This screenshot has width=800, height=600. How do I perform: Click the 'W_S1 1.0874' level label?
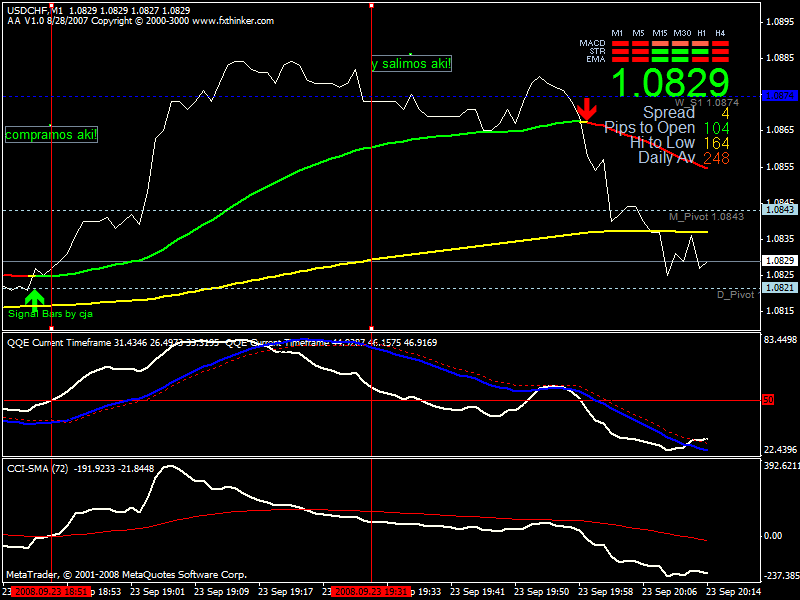coord(707,103)
